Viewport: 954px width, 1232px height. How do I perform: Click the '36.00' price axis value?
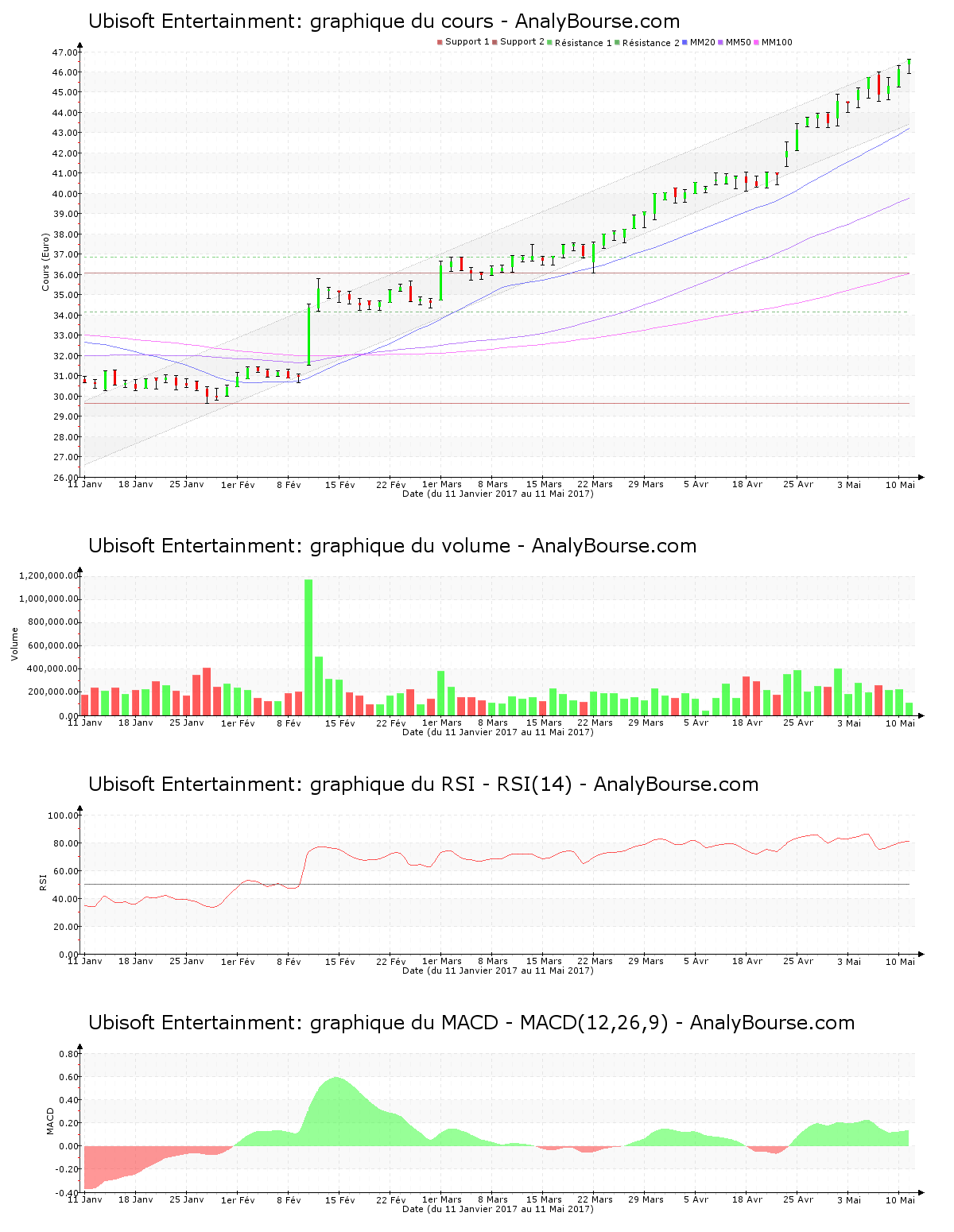64,275
